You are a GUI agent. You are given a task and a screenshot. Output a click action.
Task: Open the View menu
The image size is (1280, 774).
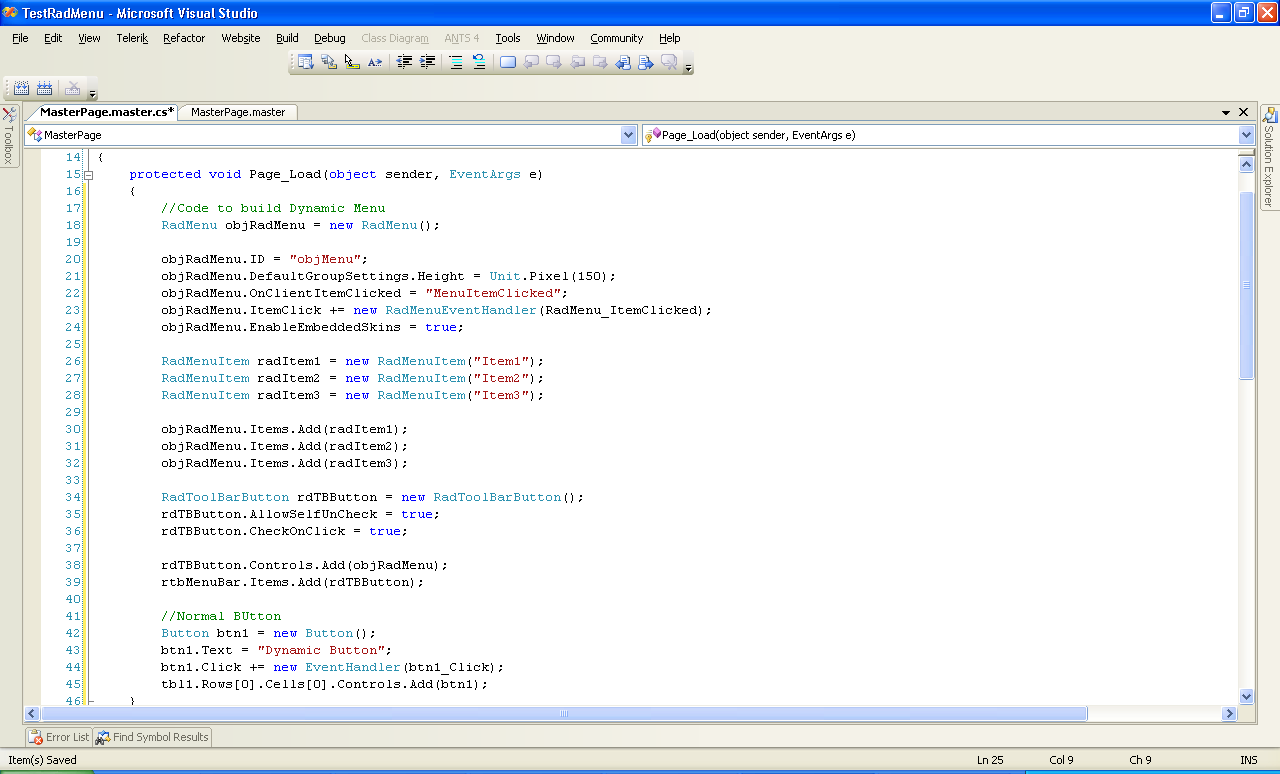[89, 38]
